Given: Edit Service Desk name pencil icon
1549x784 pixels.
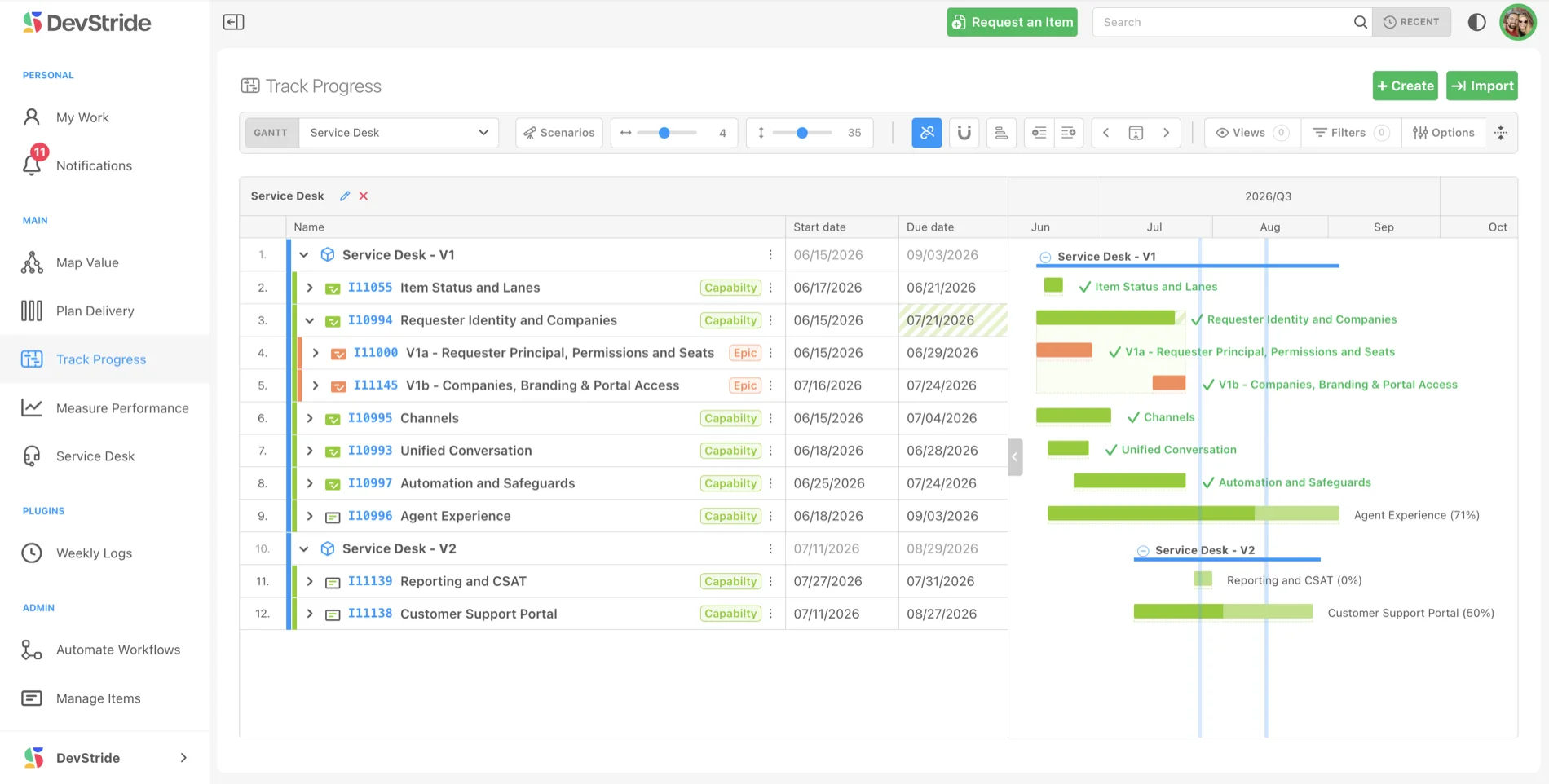Looking at the screenshot, I should click(345, 196).
